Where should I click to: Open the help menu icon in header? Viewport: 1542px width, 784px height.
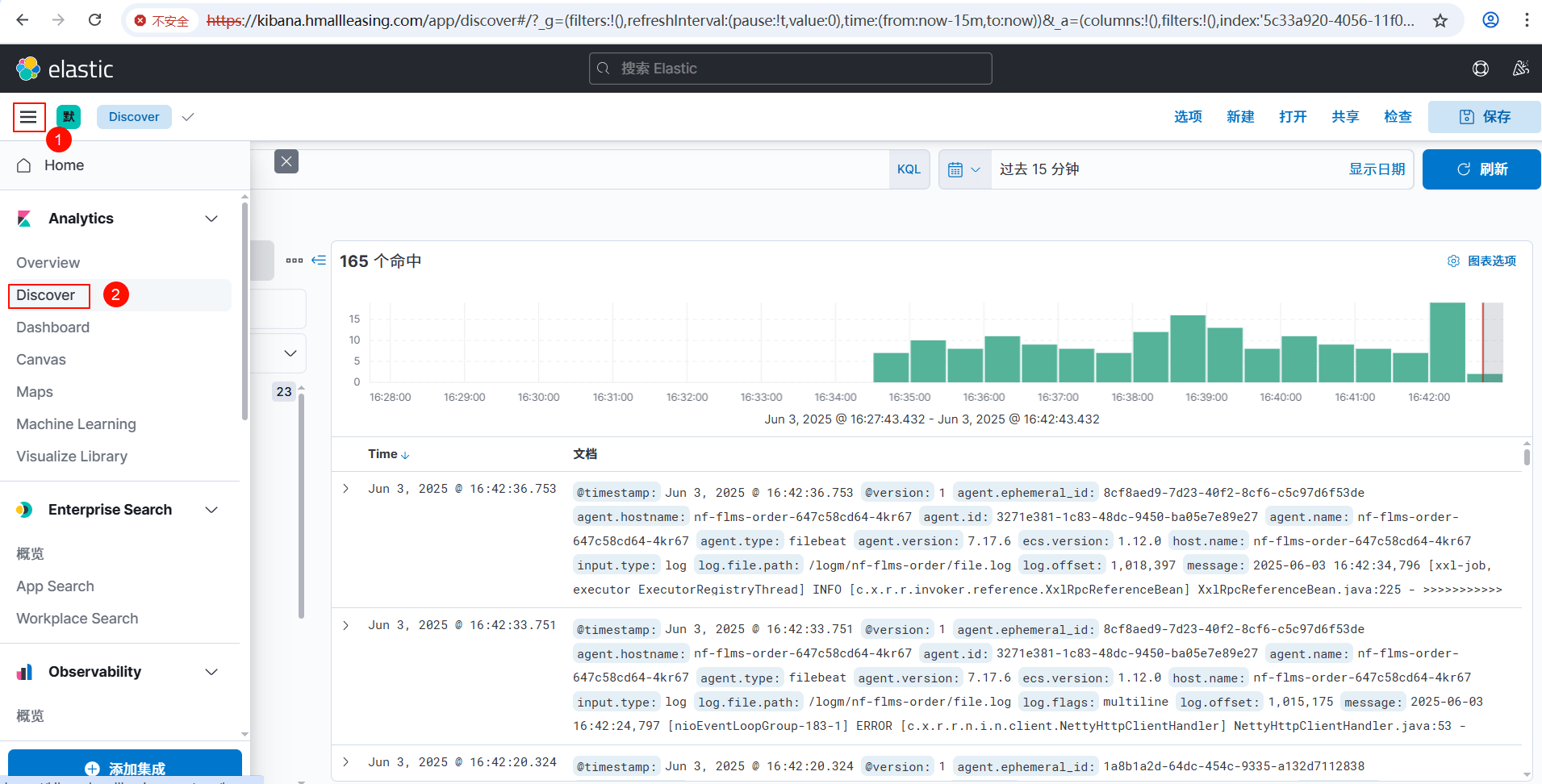pyautogui.click(x=1480, y=69)
